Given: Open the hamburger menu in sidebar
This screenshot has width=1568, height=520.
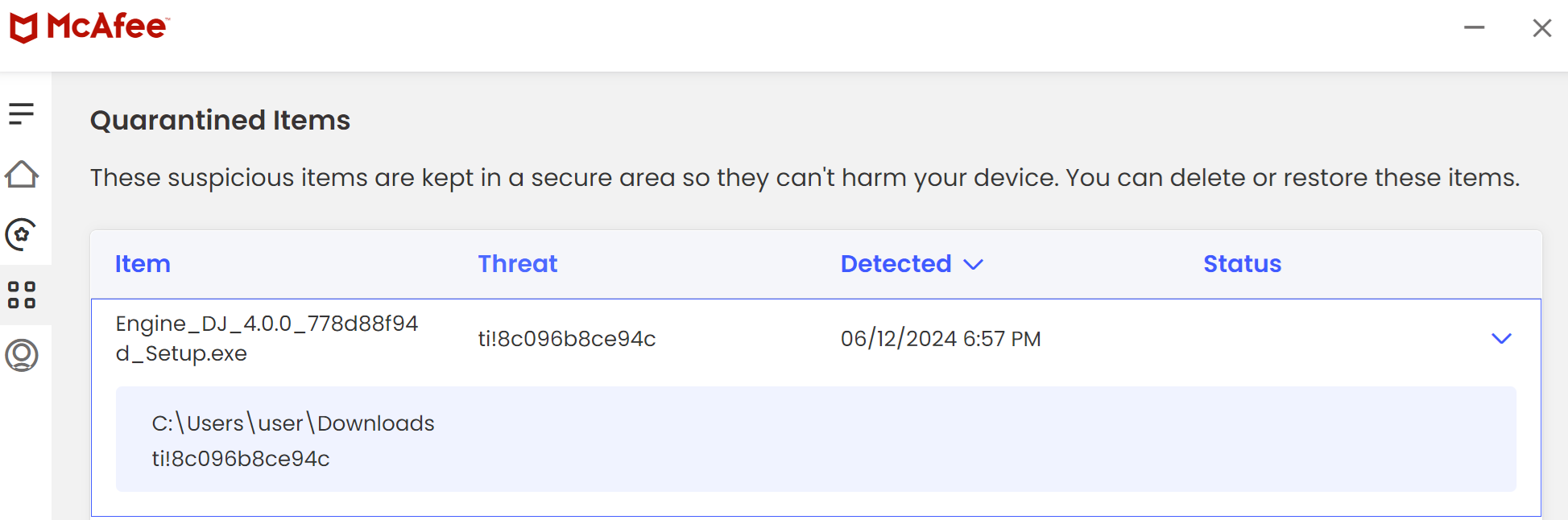Looking at the screenshot, I should point(22,113).
